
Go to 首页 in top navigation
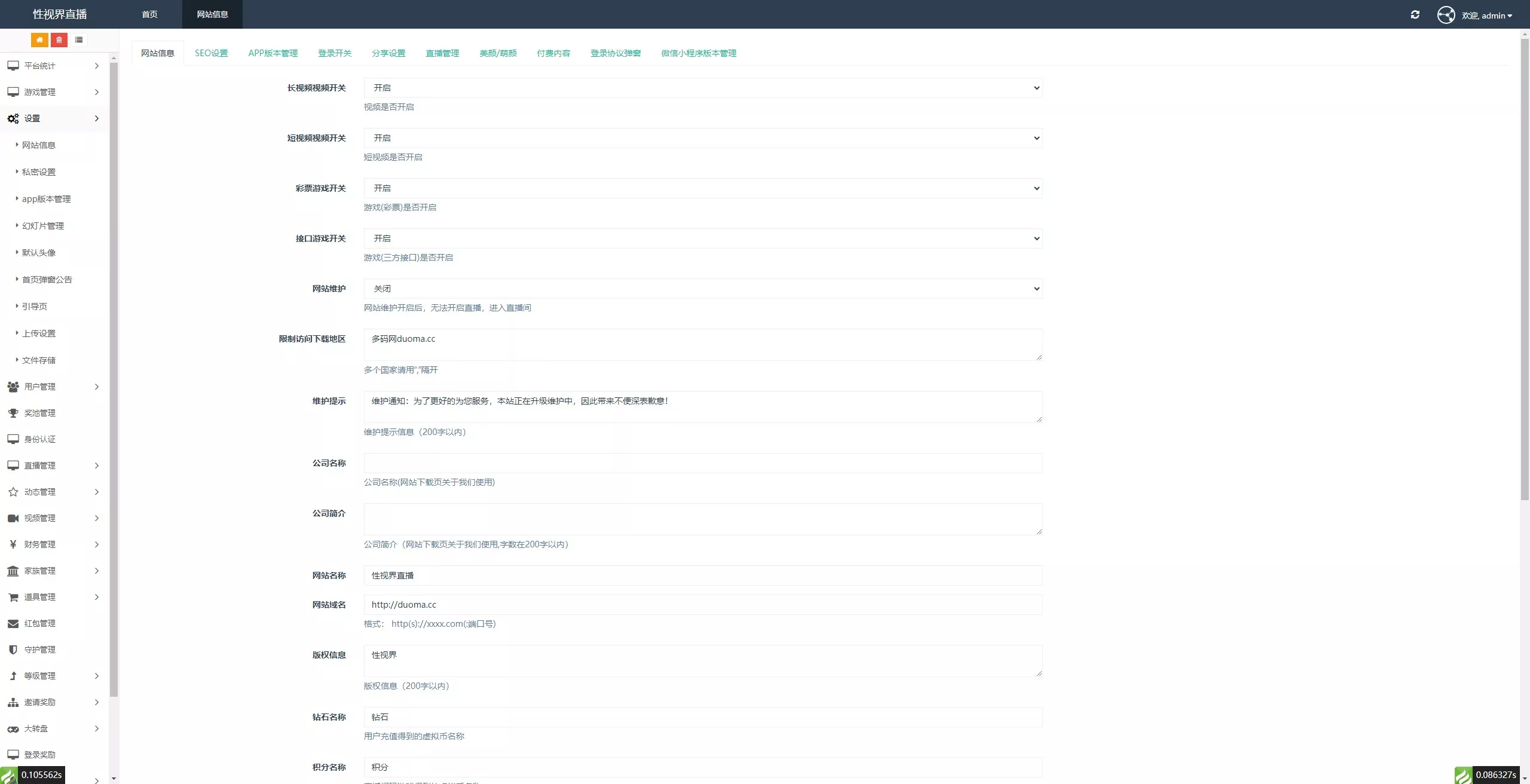pyautogui.click(x=149, y=14)
